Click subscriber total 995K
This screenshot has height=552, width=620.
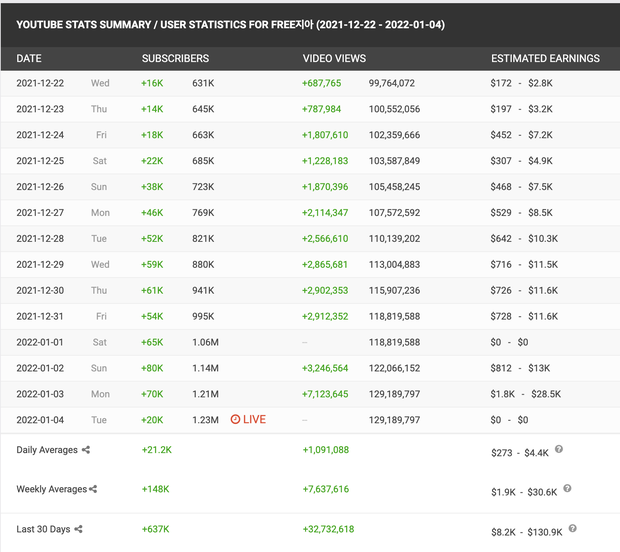(203, 316)
